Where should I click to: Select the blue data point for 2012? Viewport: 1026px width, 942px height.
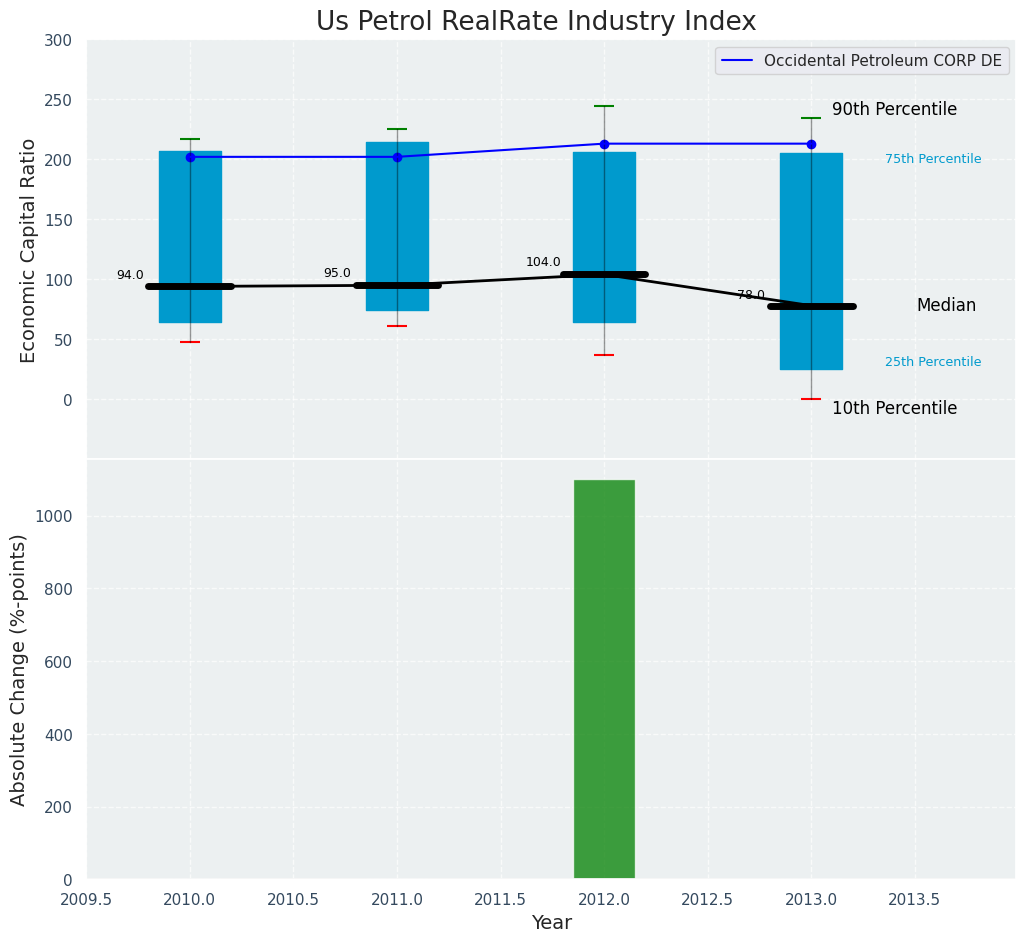(604, 144)
